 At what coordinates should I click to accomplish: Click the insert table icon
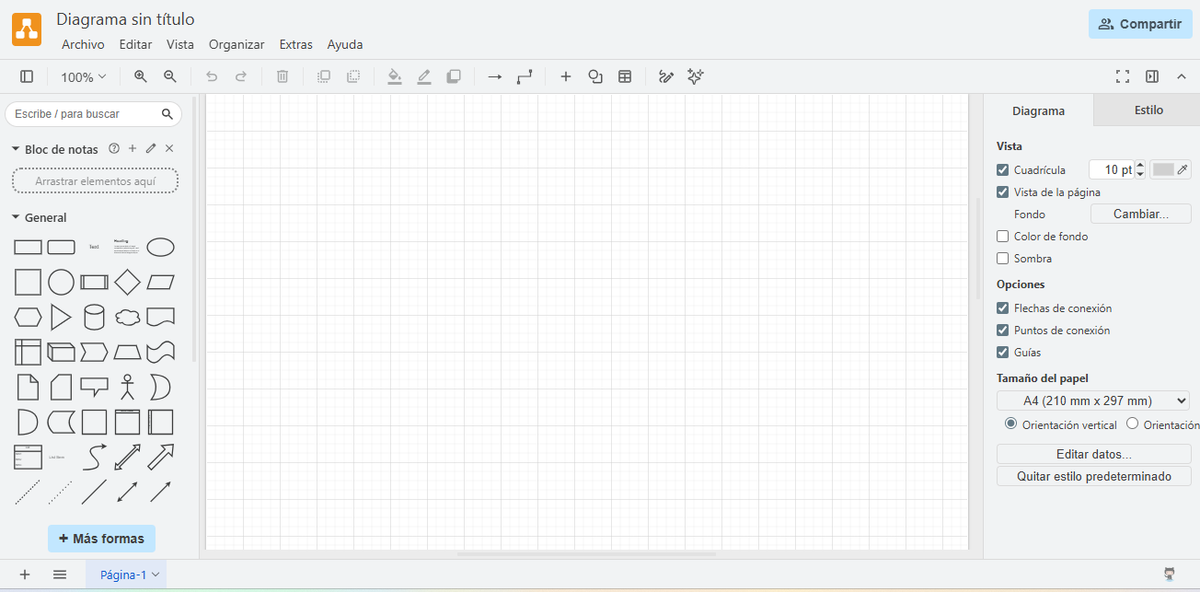(x=625, y=77)
